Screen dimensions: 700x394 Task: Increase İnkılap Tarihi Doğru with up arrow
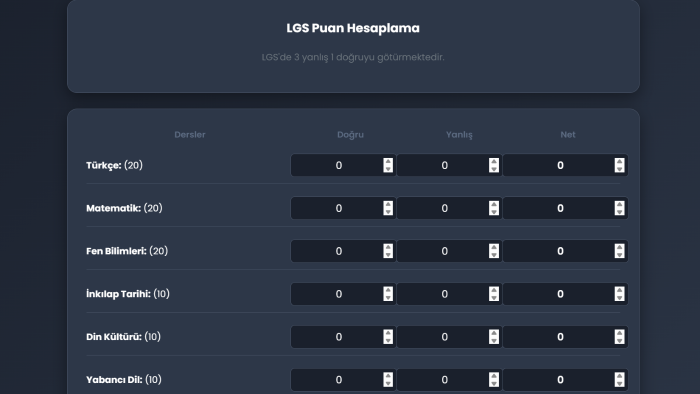[388, 290]
